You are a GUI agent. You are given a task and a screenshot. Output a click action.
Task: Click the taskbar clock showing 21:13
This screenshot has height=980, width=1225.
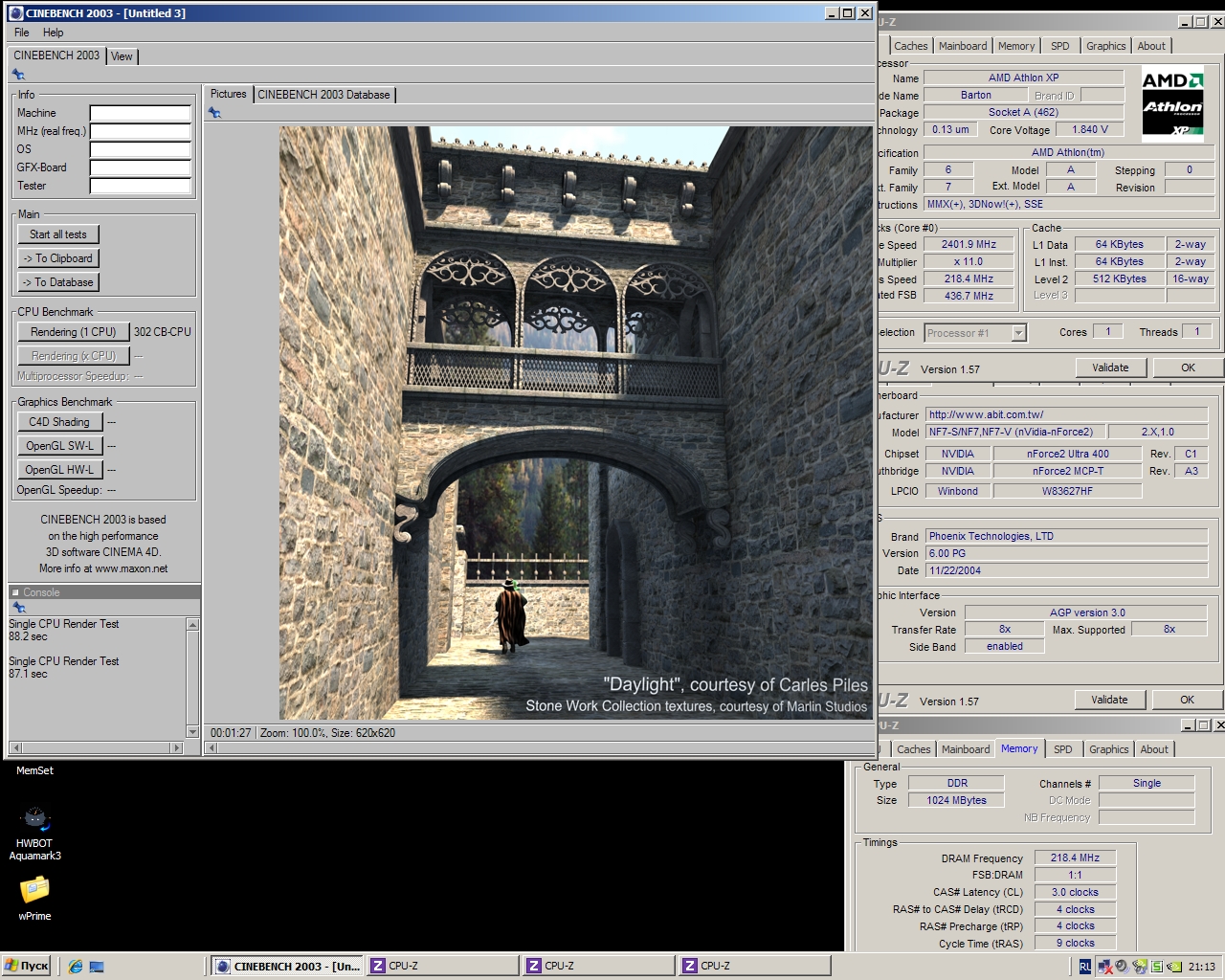click(x=1201, y=967)
